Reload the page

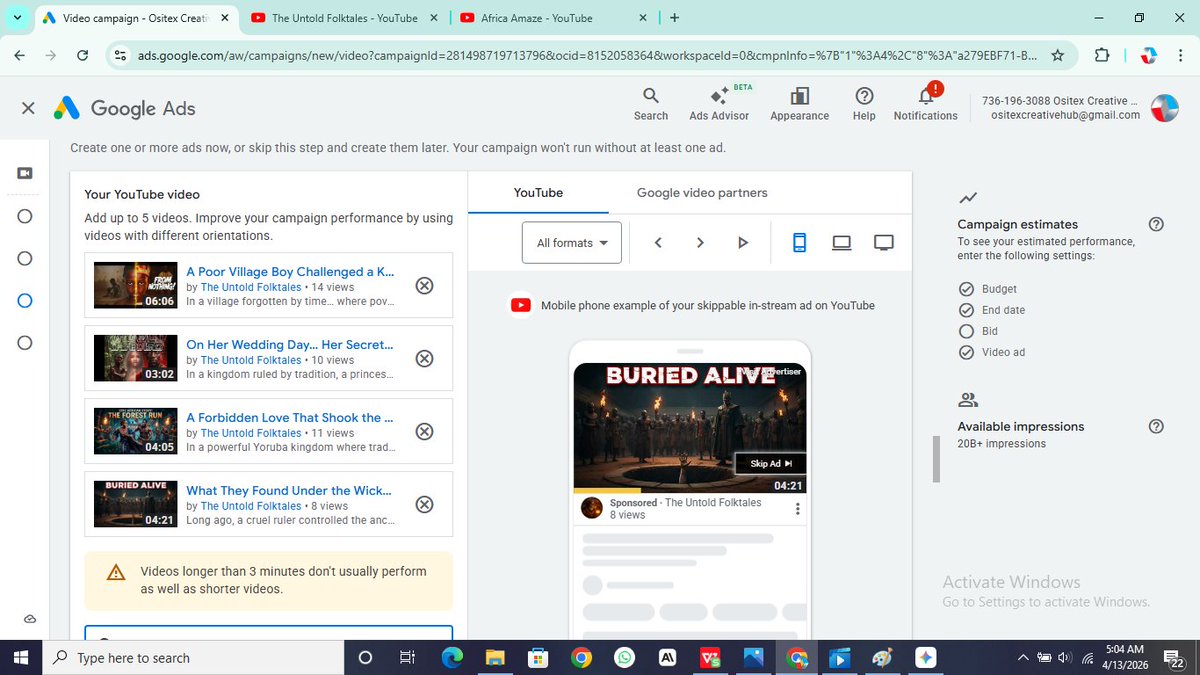tap(83, 56)
